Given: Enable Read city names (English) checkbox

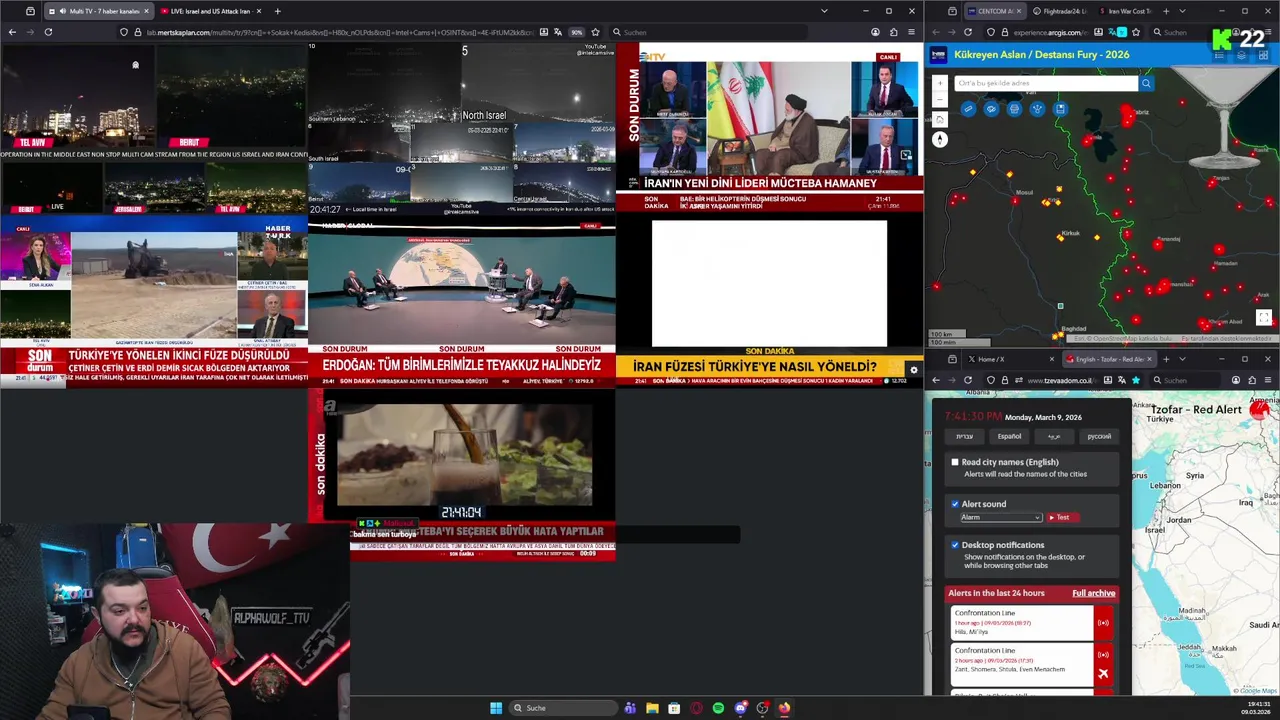Looking at the screenshot, I should pos(955,462).
